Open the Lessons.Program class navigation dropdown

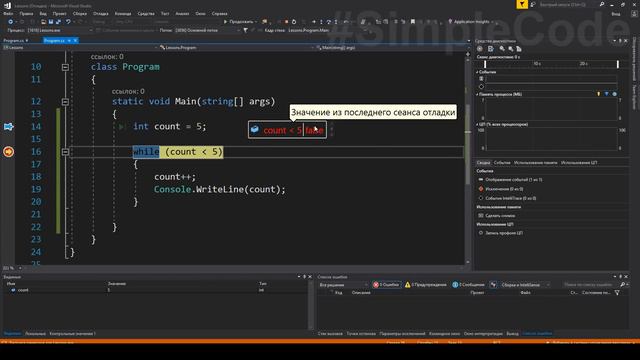pos(236,48)
